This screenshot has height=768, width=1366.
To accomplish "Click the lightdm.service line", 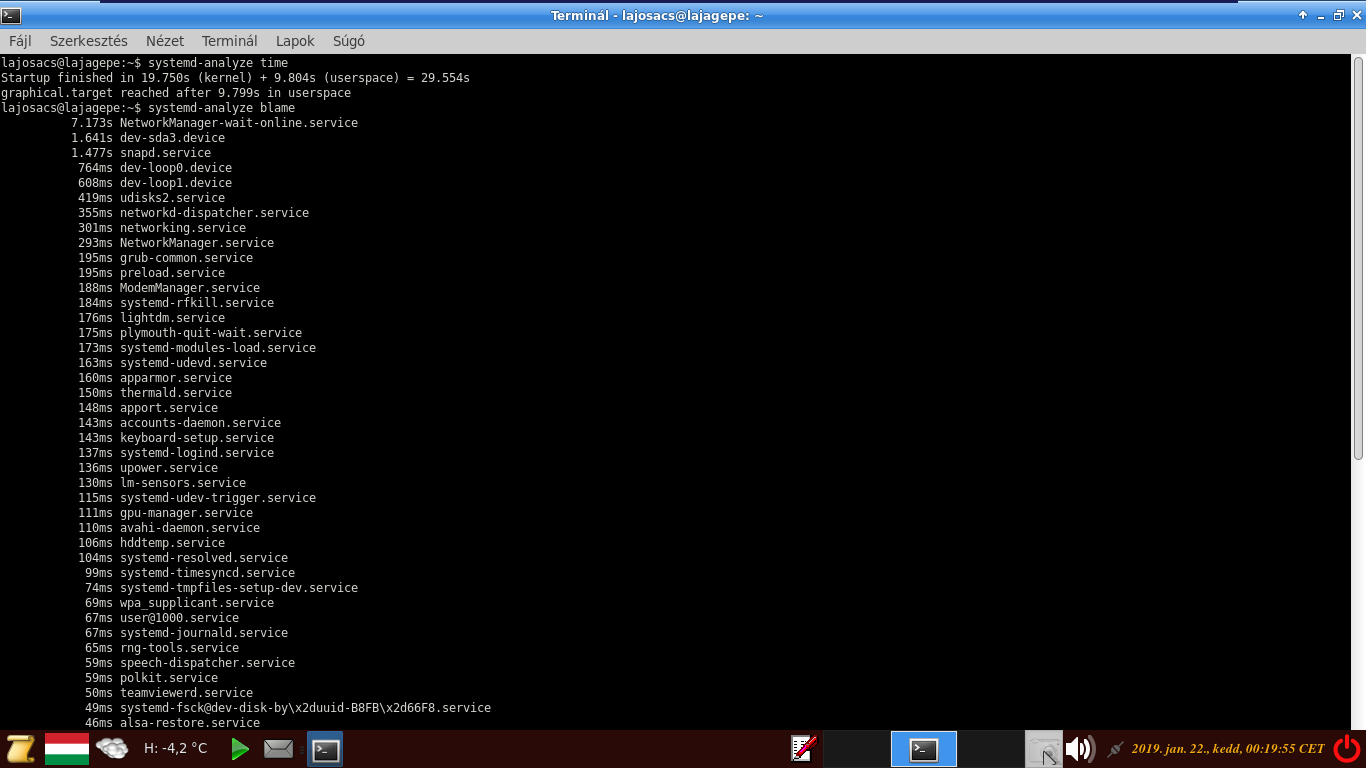I will (151, 318).
